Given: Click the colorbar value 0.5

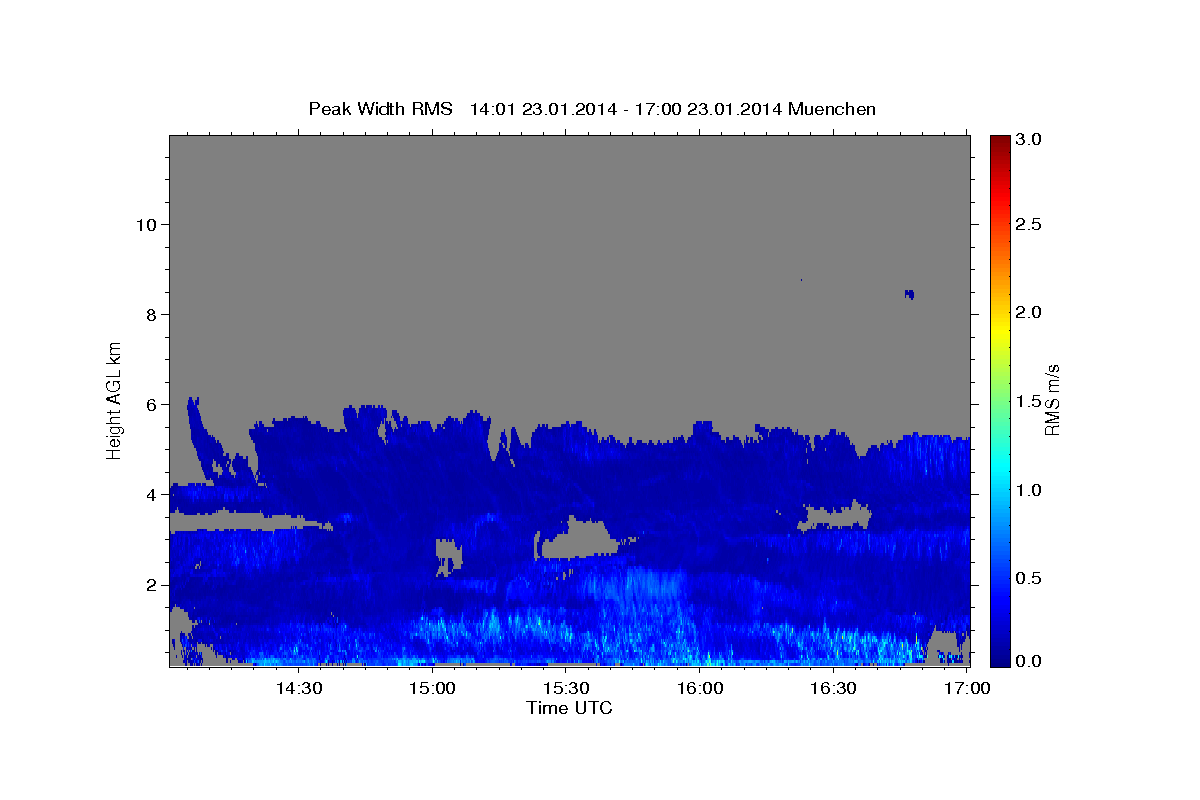Looking at the screenshot, I should click(1029, 579).
